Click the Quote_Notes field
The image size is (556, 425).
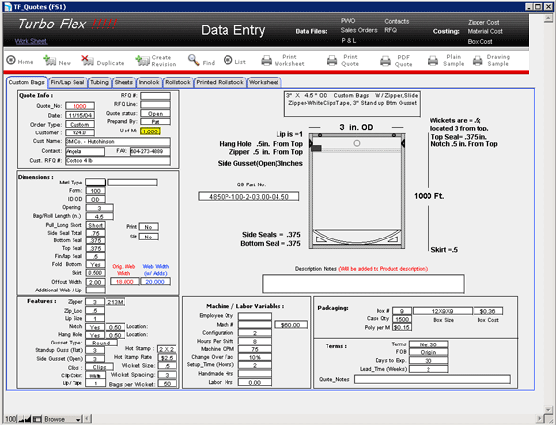click(x=432, y=379)
